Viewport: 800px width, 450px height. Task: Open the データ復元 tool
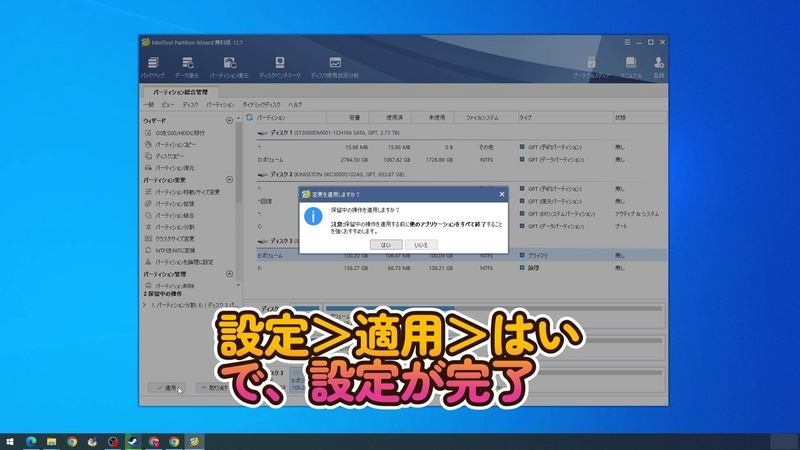pos(187,67)
